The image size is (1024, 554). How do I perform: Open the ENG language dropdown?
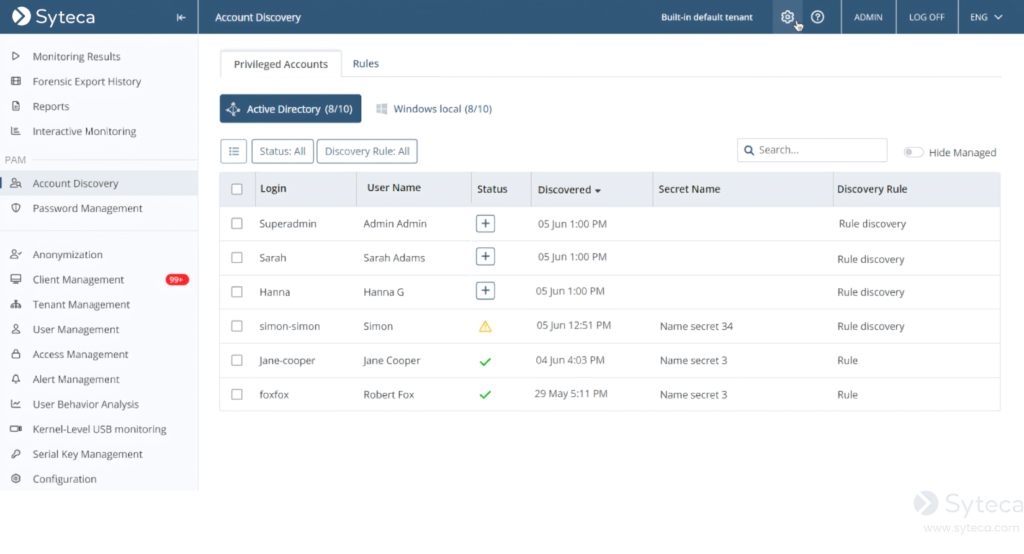[x=986, y=17]
